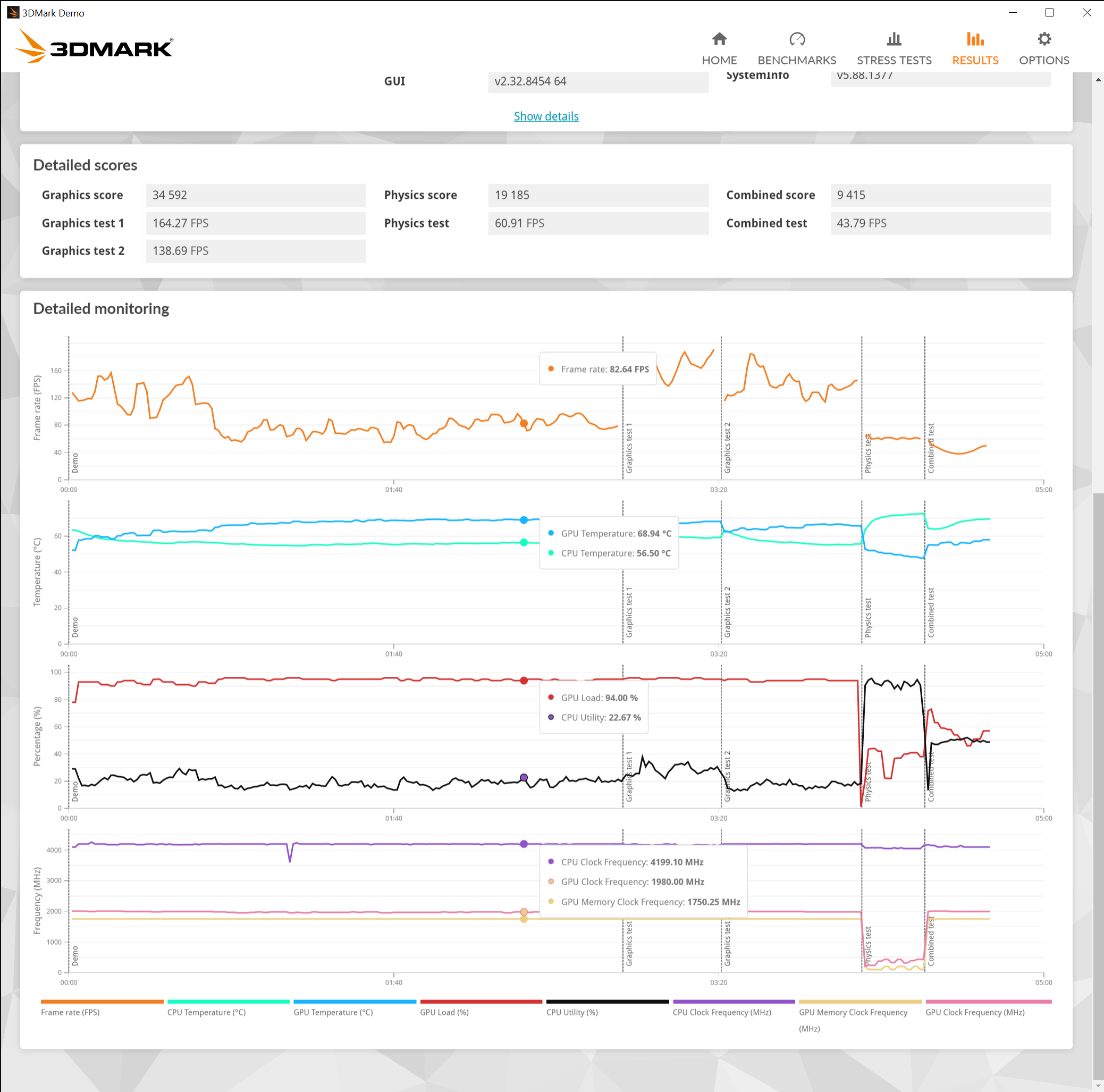Image resolution: width=1104 pixels, height=1092 pixels.
Task: Click the Results chart icon
Action: pyautogui.click(x=975, y=39)
